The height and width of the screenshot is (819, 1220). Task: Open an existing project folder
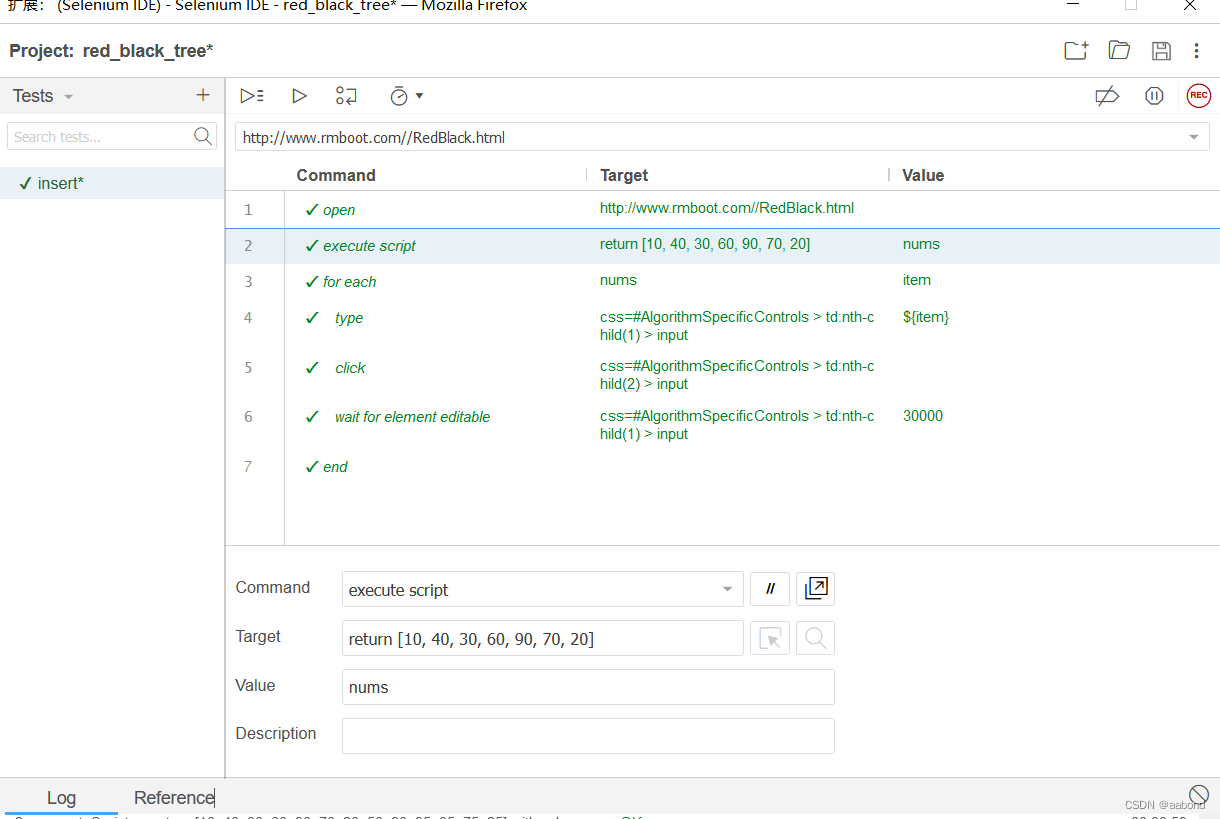(1119, 51)
